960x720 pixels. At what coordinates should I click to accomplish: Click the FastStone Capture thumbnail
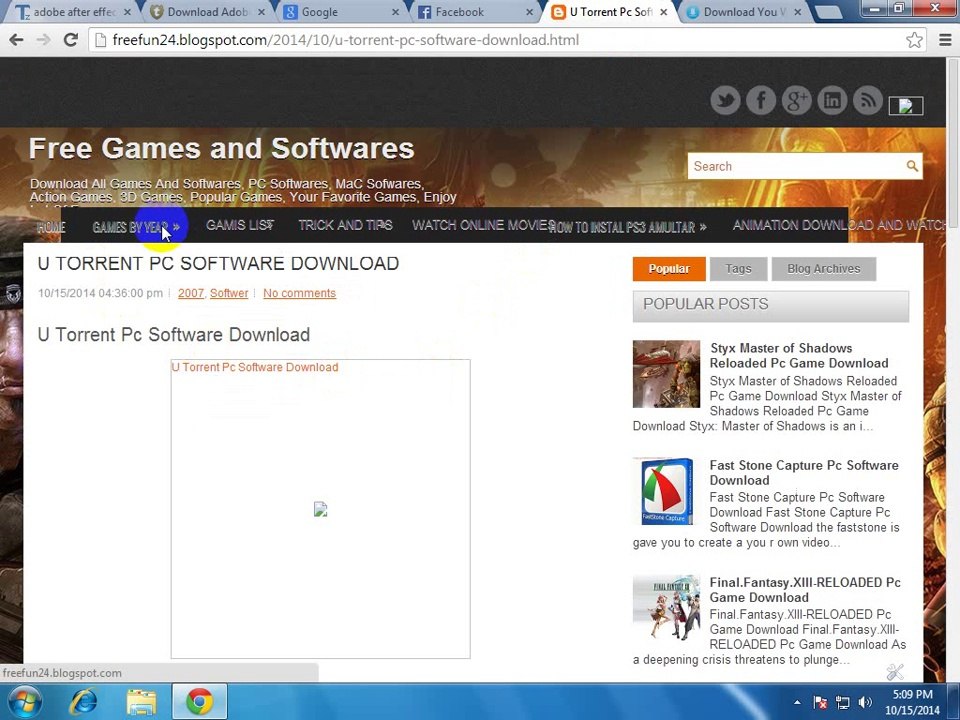pyautogui.click(x=666, y=491)
